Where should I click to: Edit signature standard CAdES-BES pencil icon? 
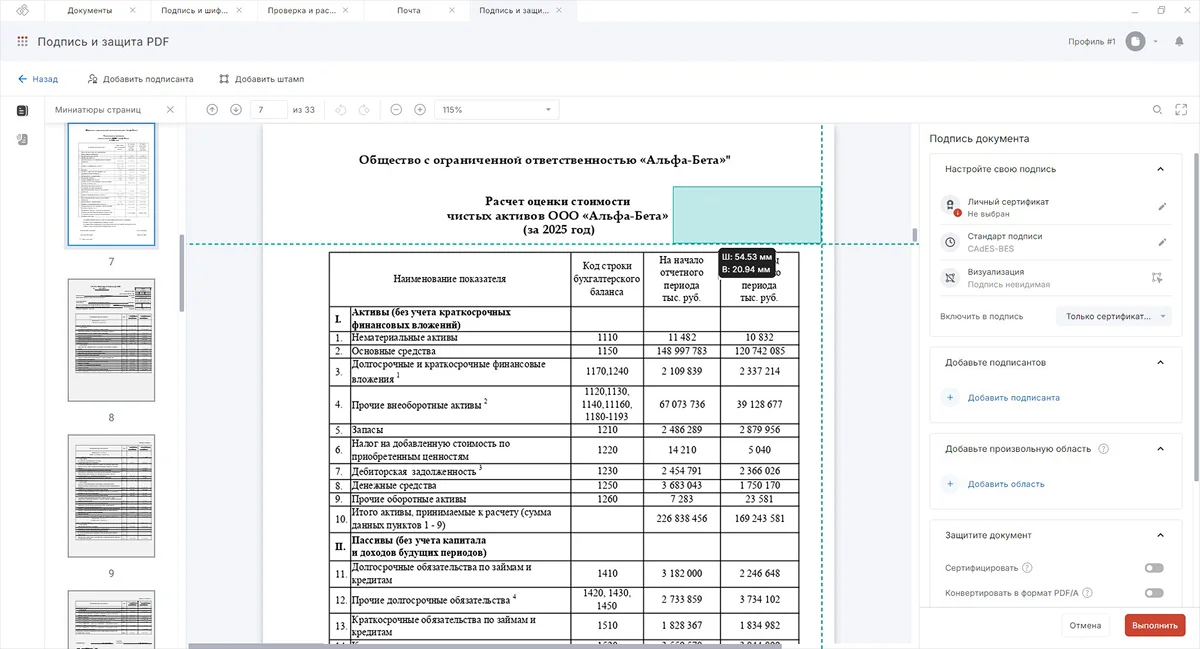pos(1162,242)
